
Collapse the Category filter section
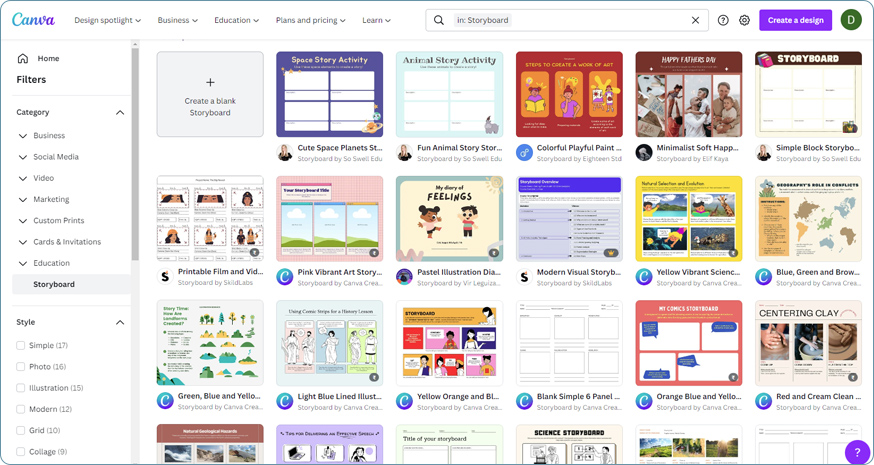point(120,113)
